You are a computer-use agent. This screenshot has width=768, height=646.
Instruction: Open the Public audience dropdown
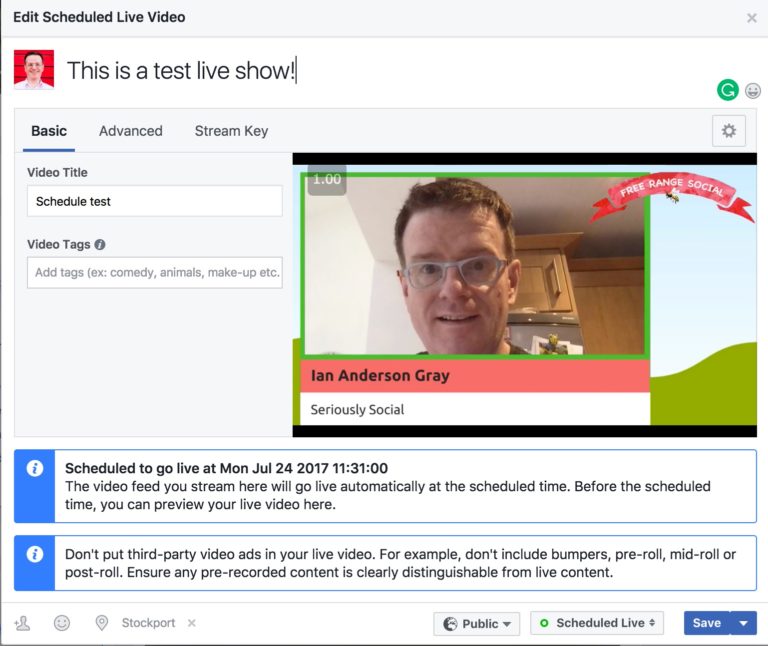point(477,623)
